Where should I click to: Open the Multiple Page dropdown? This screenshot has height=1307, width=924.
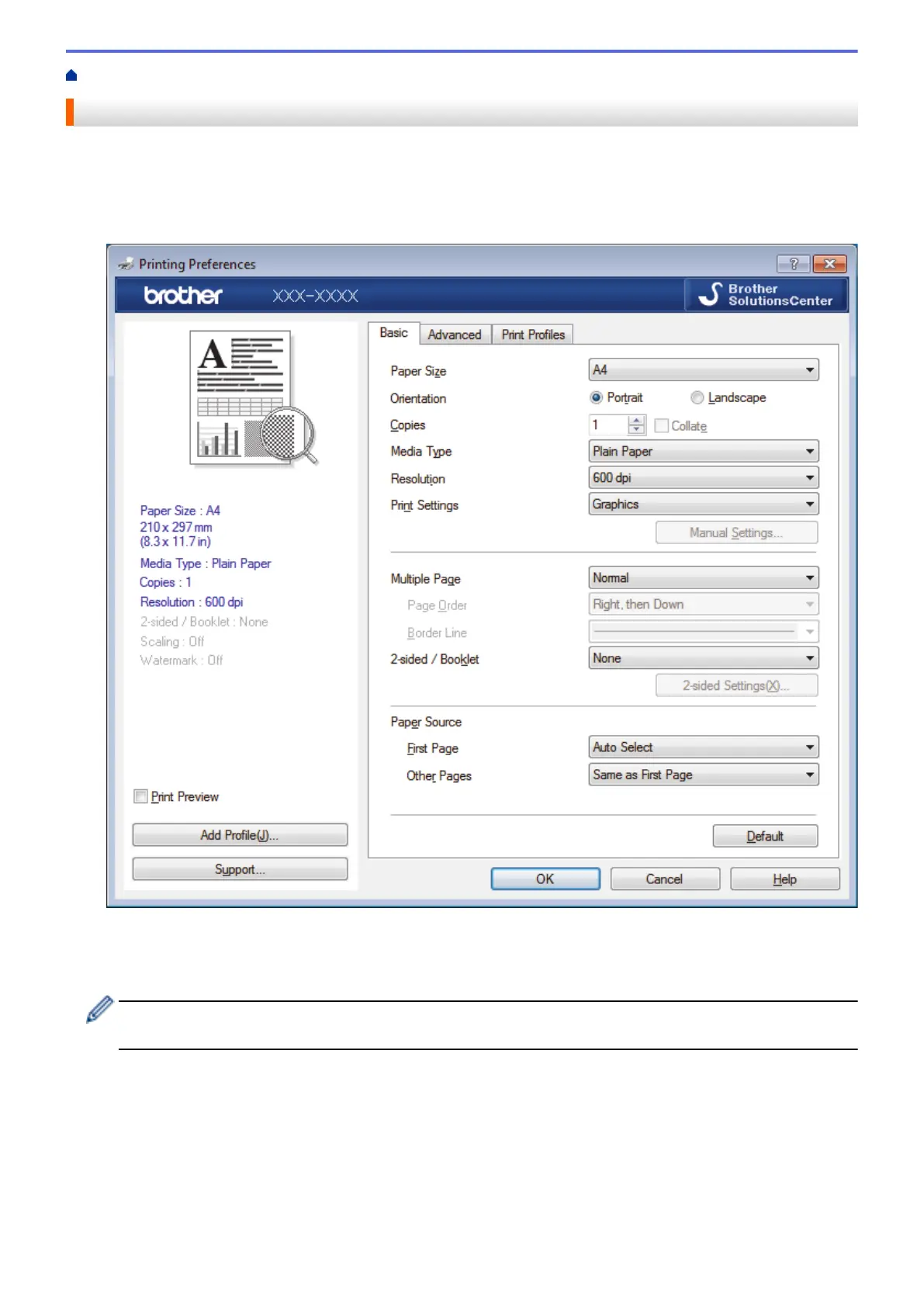pyautogui.click(x=704, y=577)
